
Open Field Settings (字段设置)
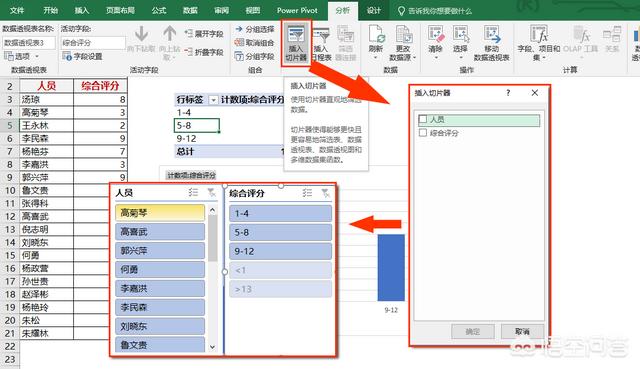pos(82,56)
